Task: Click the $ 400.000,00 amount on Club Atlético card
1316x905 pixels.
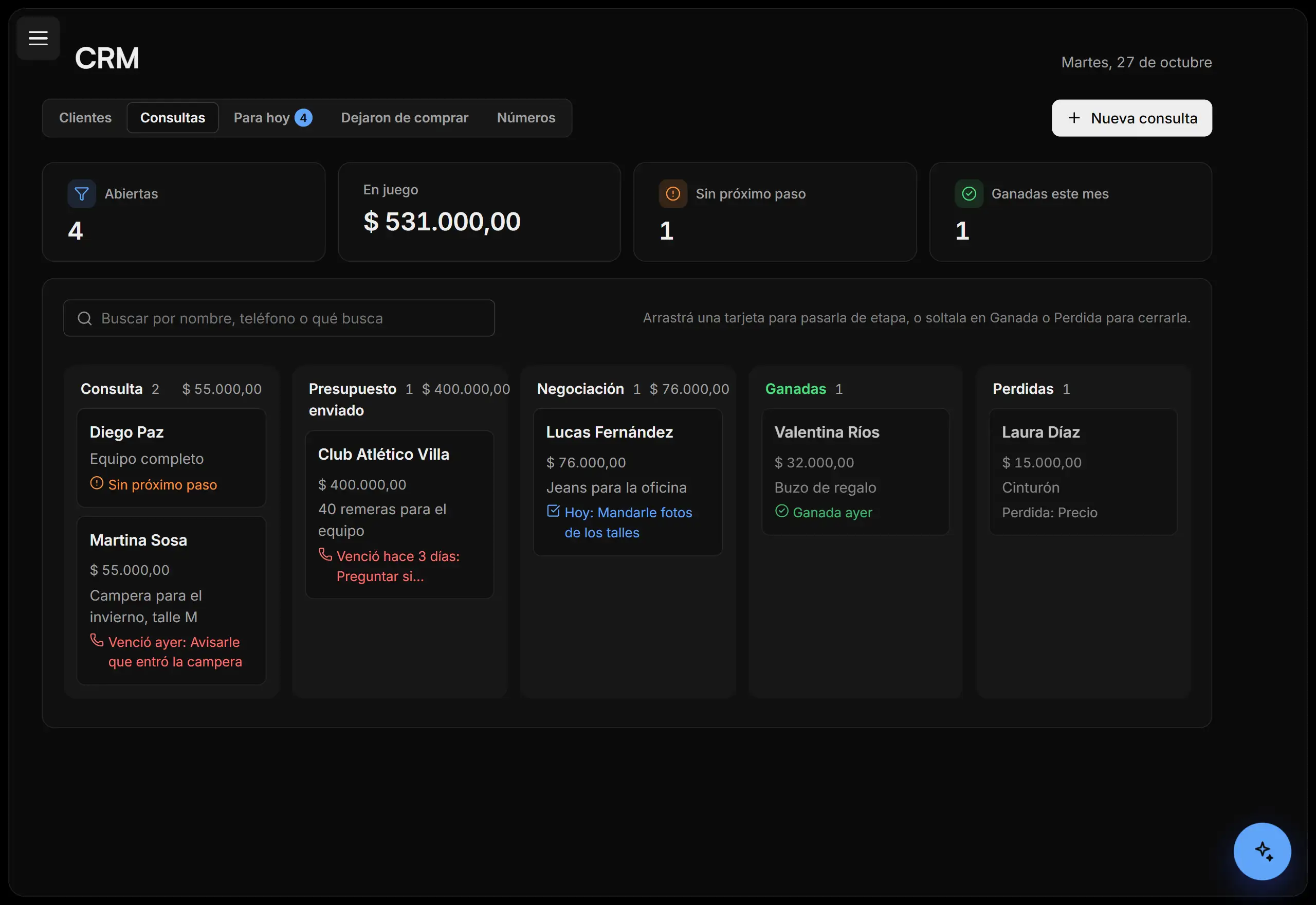Action: pos(362,485)
